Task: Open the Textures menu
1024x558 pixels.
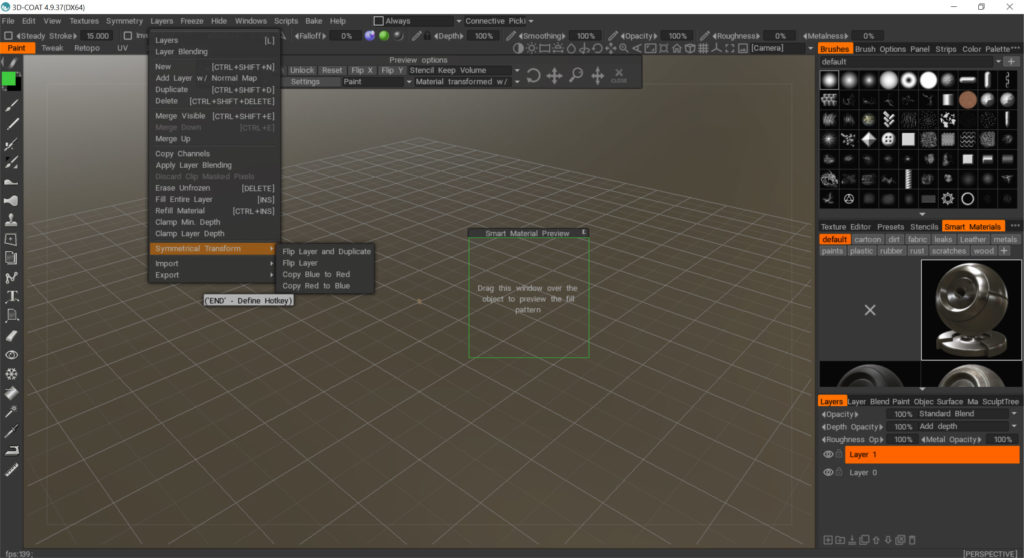Action: coord(84,21)
